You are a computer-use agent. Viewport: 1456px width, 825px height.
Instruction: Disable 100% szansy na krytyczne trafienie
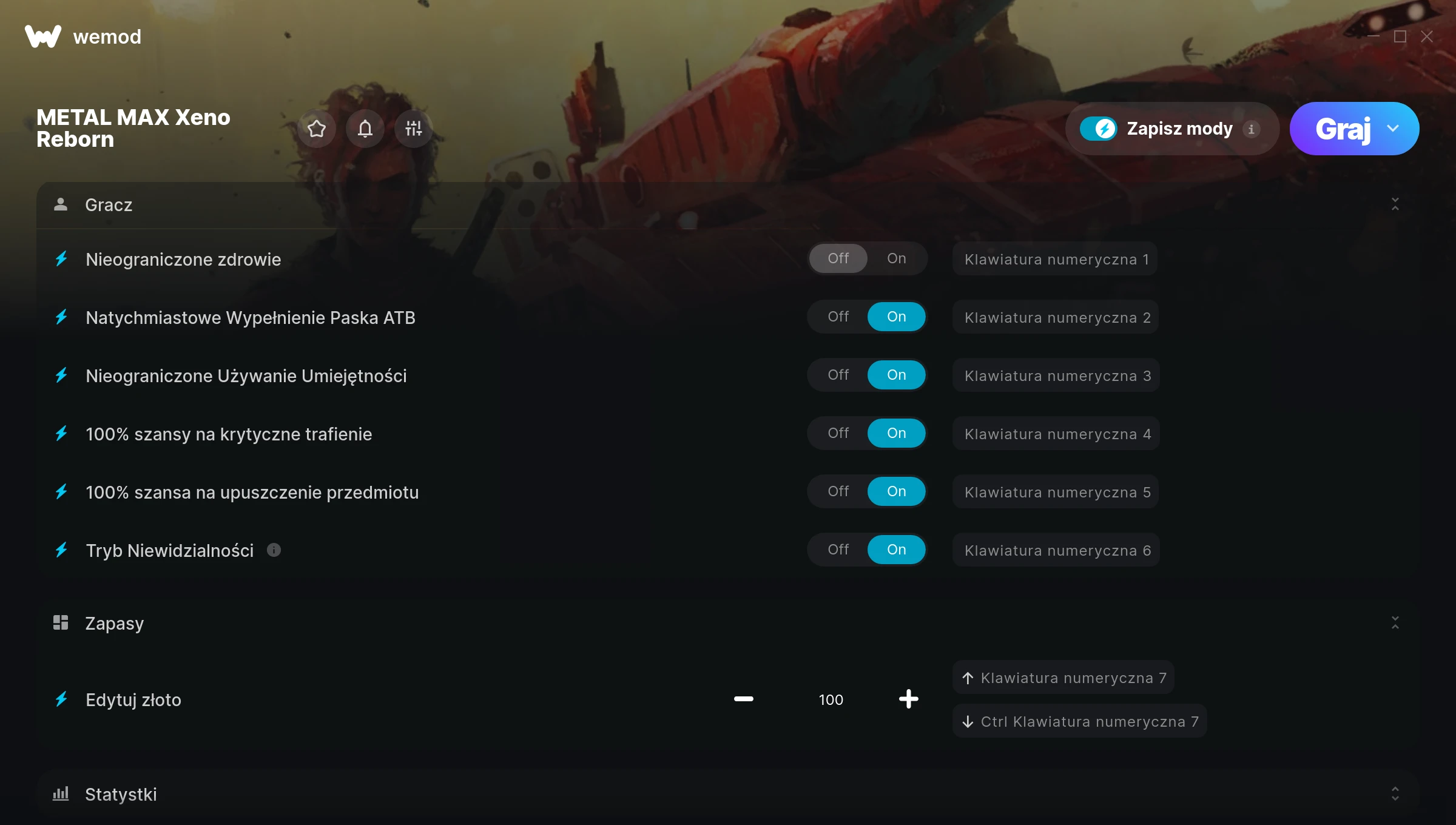click(838, 433)
